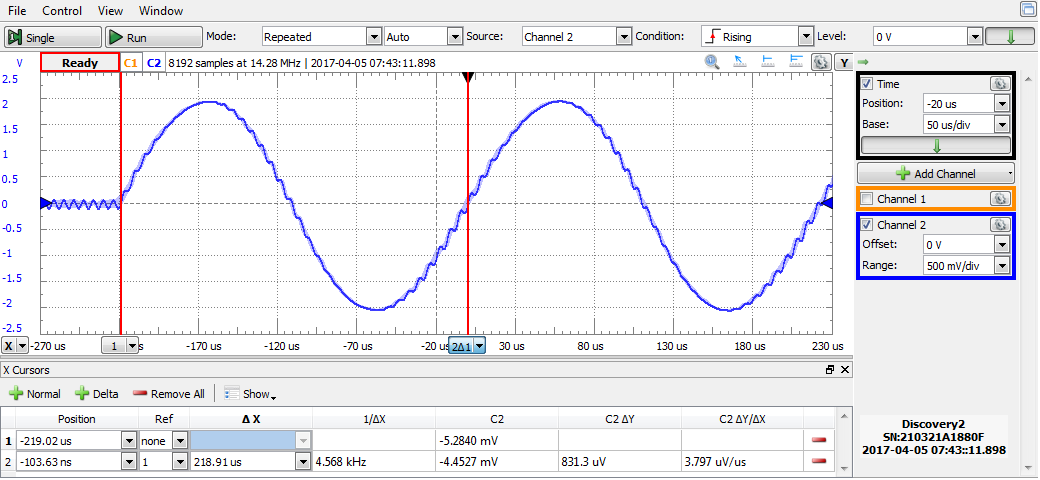Open Channel 2 settings gear
Screen dimensions: 1040x480
[x=1000, y=225]
